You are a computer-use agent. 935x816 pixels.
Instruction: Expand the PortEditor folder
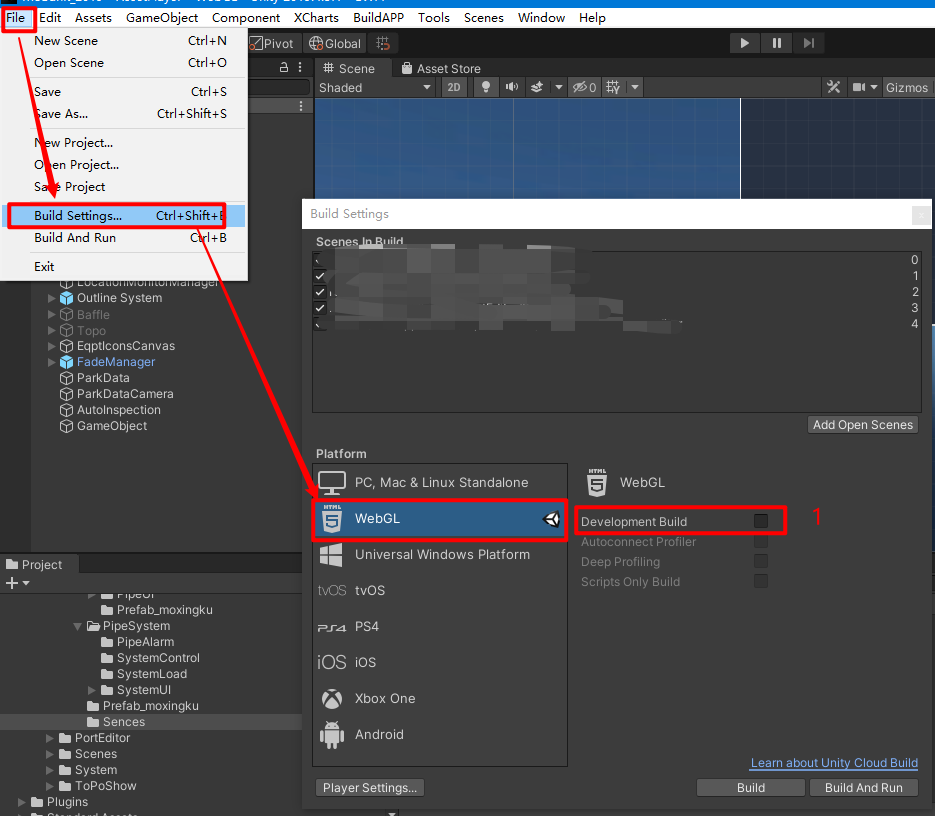point(50,738)
